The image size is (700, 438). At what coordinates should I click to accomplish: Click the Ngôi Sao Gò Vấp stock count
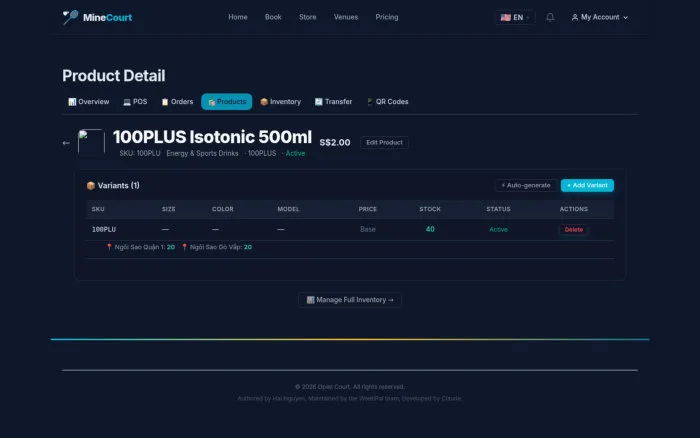tap(248, 247)
